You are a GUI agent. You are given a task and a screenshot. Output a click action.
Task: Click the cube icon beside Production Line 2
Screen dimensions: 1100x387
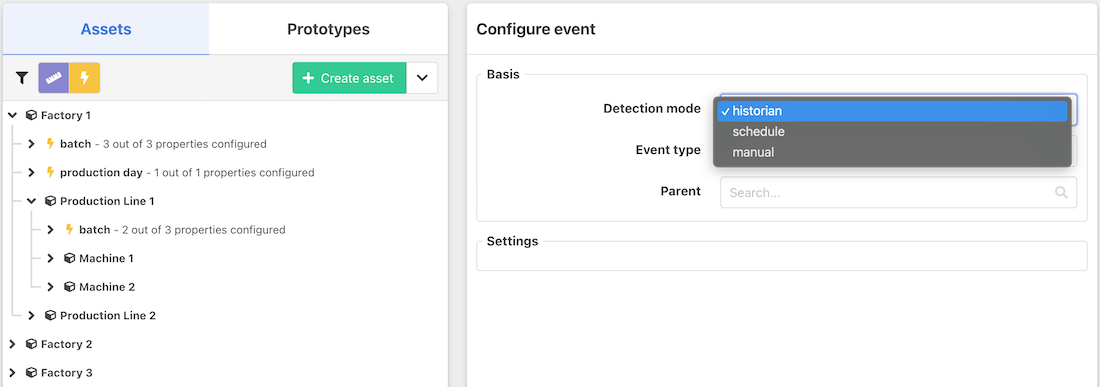click(50, 315)
